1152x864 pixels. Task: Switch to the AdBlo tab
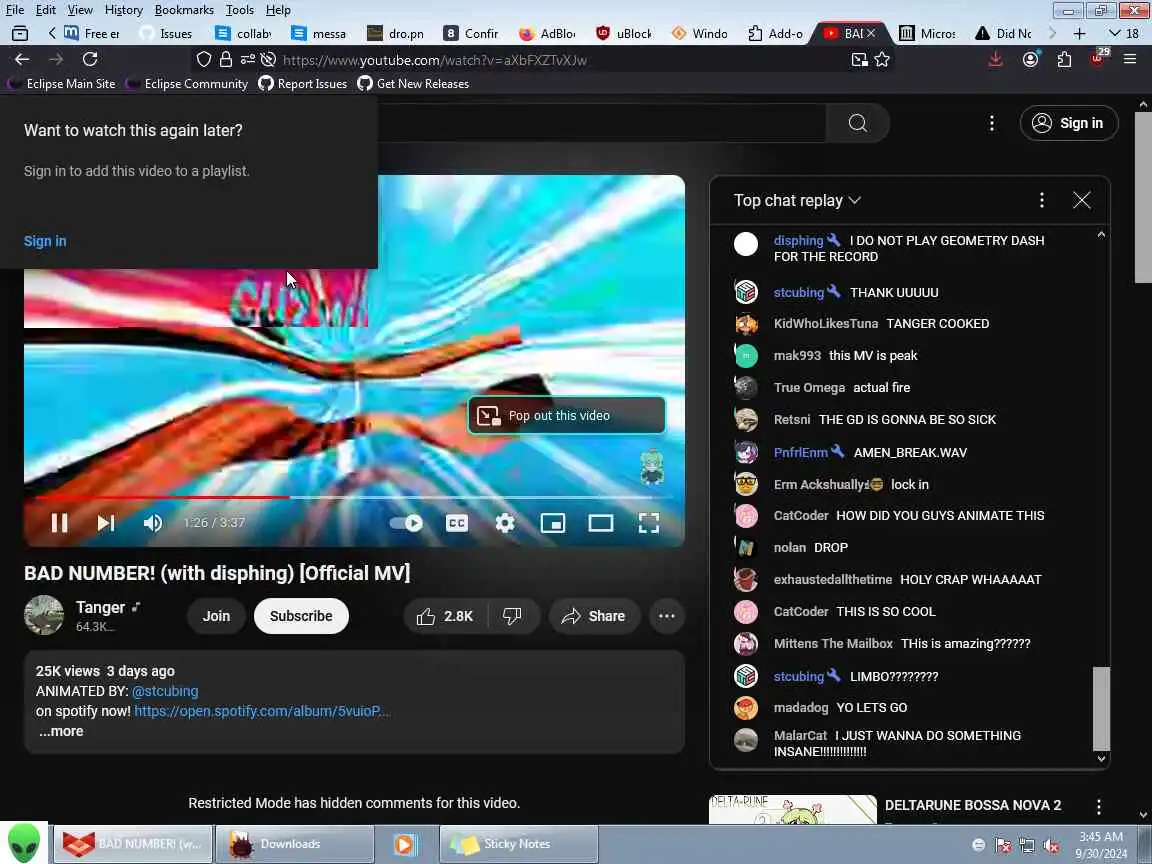(547, 34)
